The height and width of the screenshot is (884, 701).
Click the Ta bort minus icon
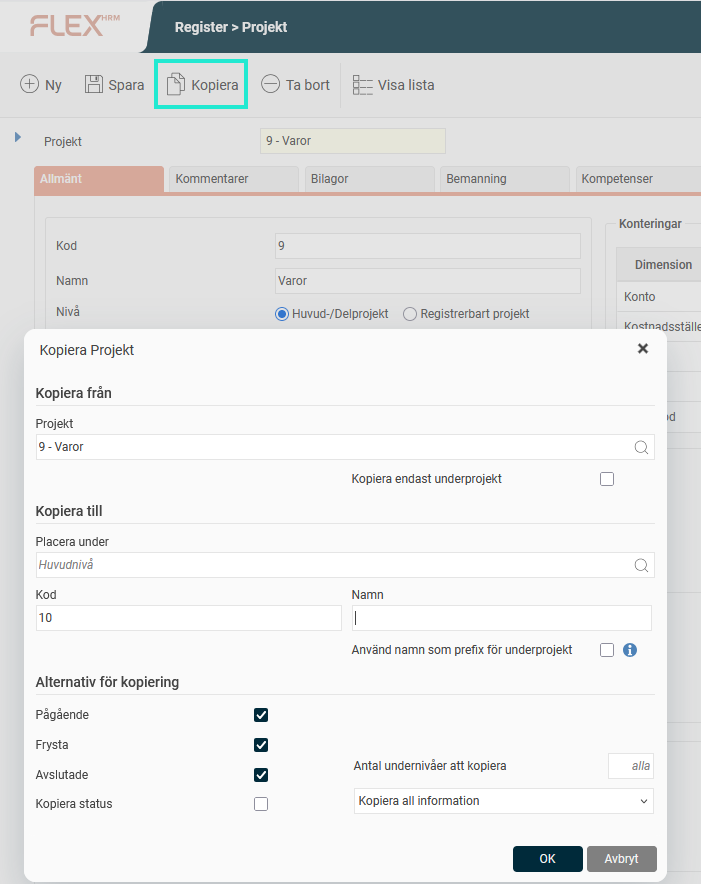[x=270, y=85]
